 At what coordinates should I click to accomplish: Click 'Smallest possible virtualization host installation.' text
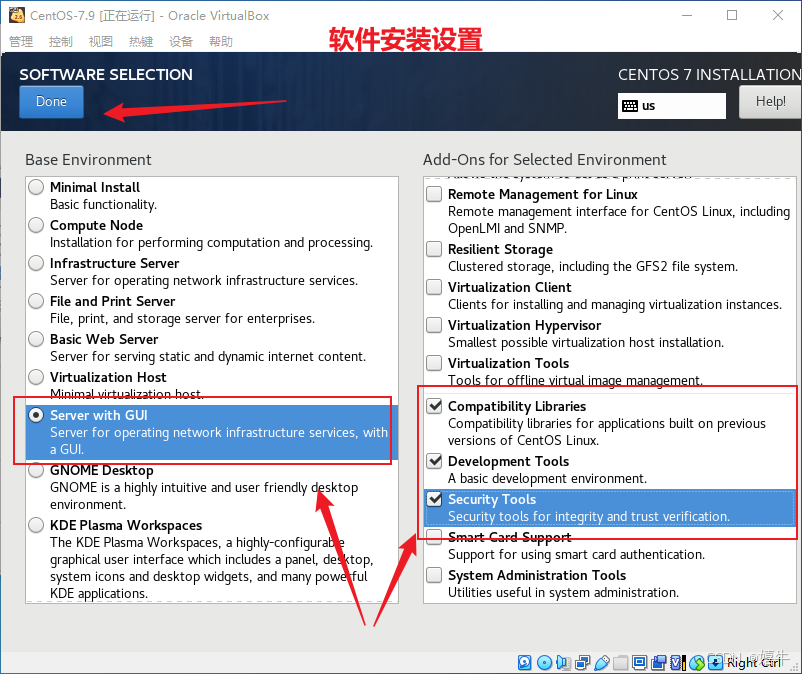[586, 343]
